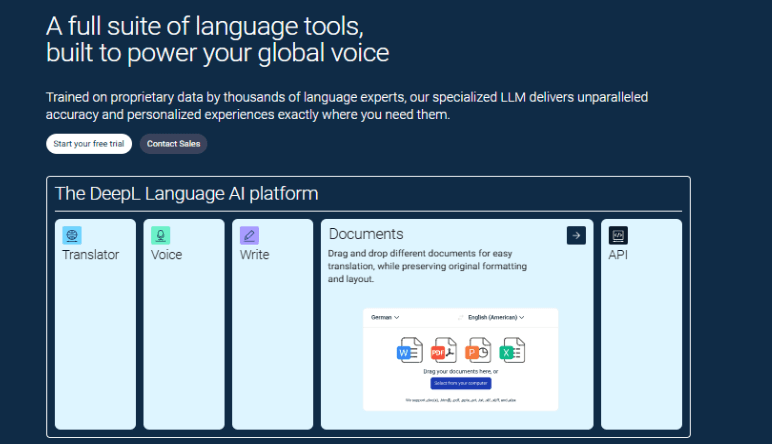Click 'Drag your documents here, or' text
This screenshot has width=772, height=444.
[461, 371]
